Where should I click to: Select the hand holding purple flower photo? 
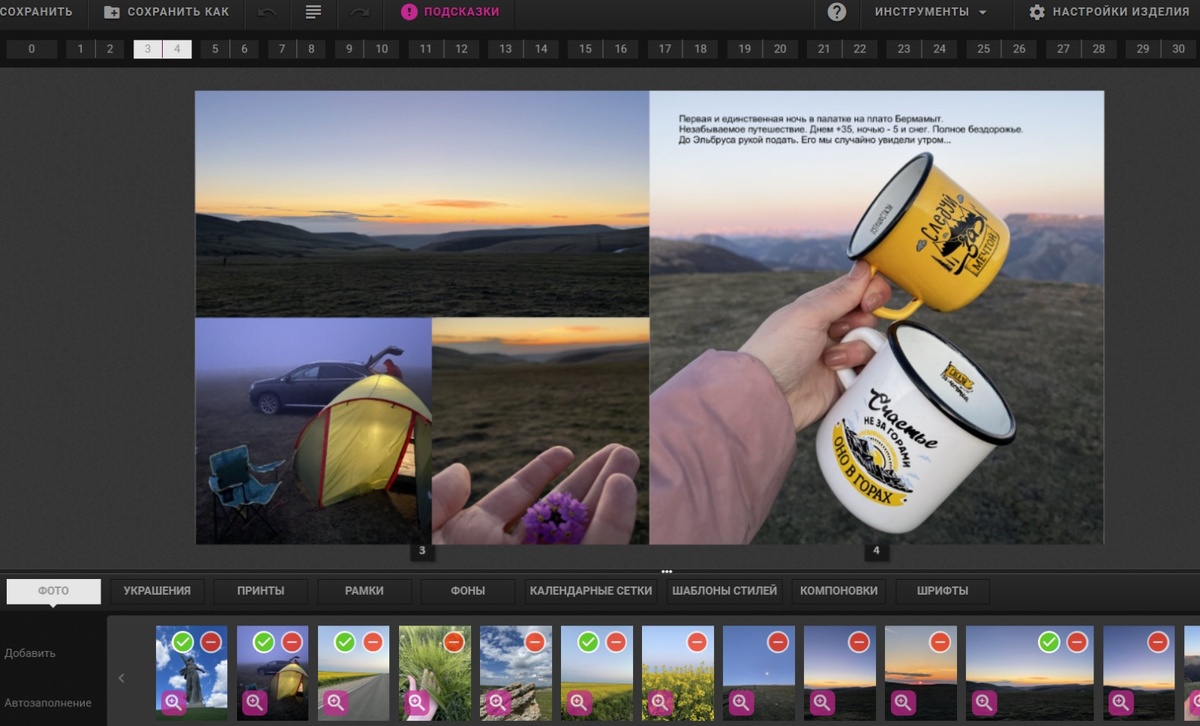tap(541, 431)
